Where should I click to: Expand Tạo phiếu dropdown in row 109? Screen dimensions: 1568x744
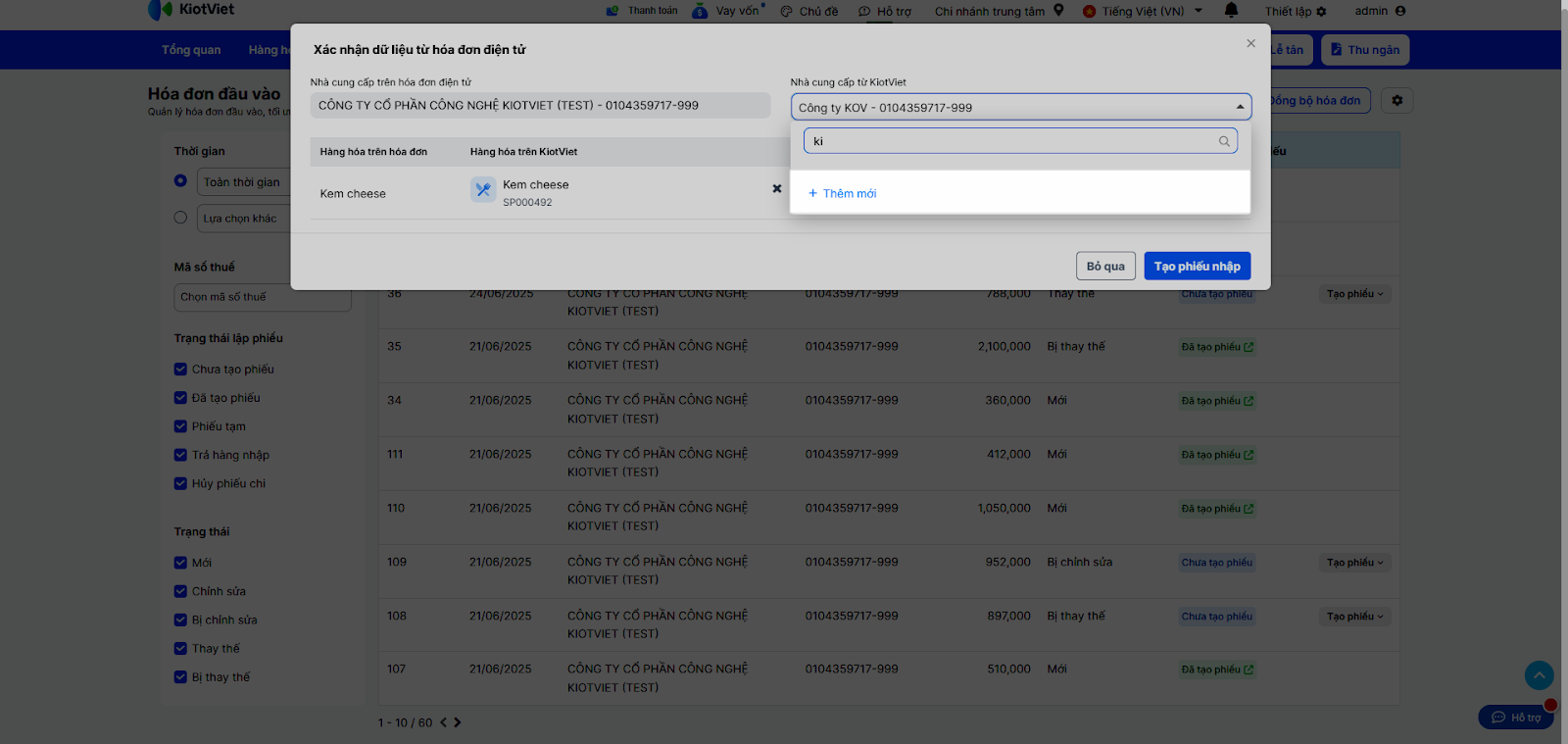click(x=1355, y=563)
